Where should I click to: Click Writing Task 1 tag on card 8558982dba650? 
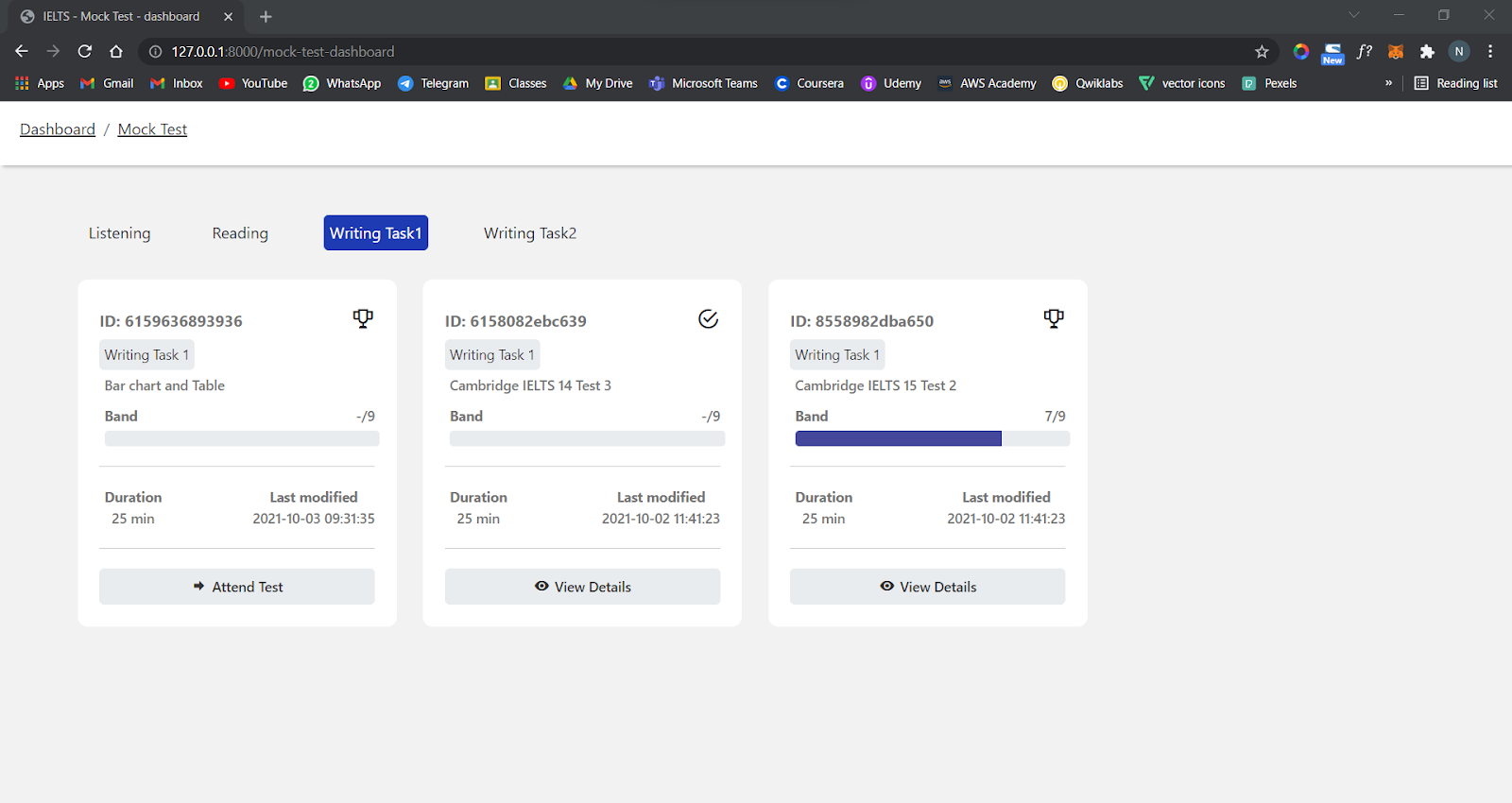tap(837, 355)
